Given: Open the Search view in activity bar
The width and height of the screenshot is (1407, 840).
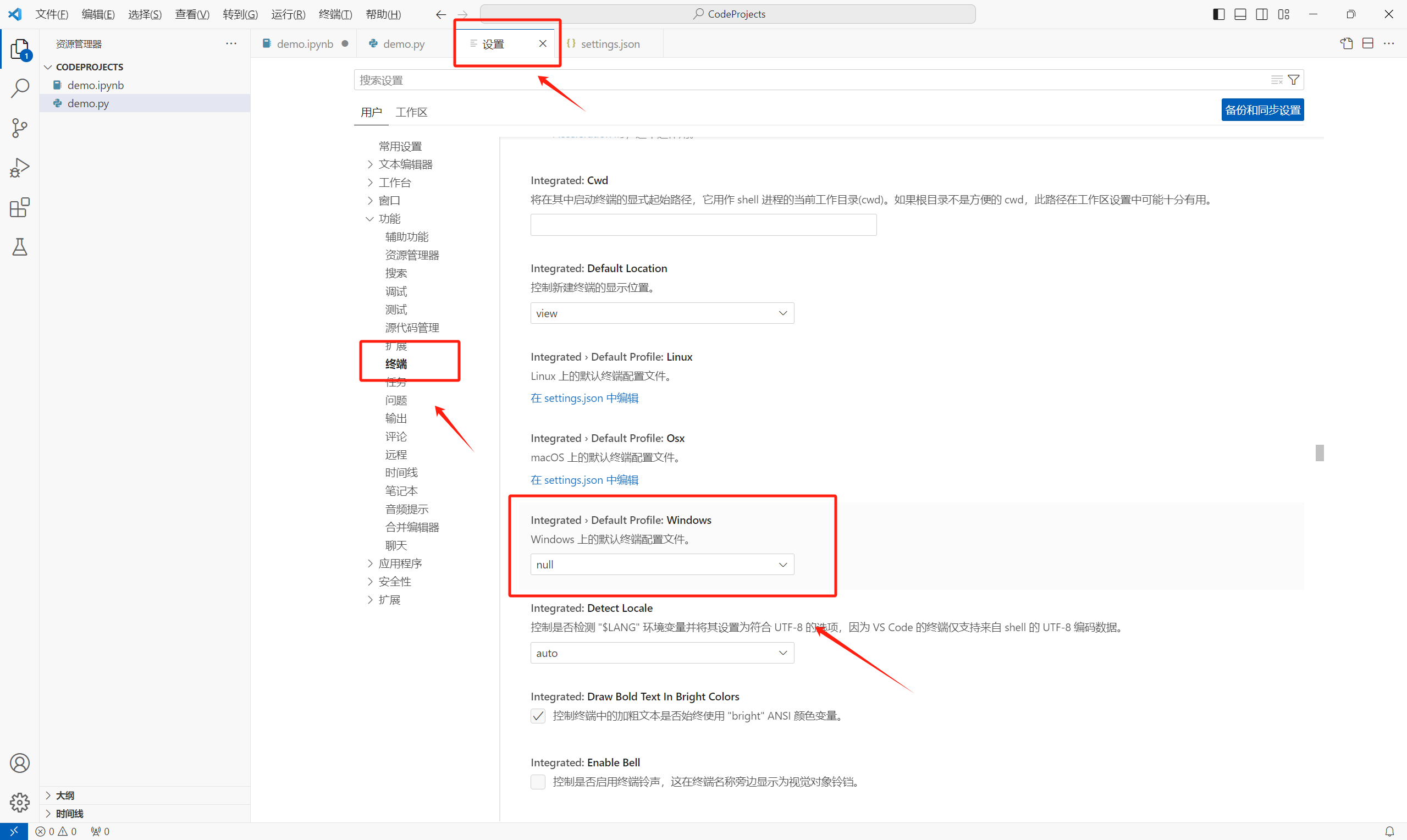Looking at the screenshot, I should (20, 89).
